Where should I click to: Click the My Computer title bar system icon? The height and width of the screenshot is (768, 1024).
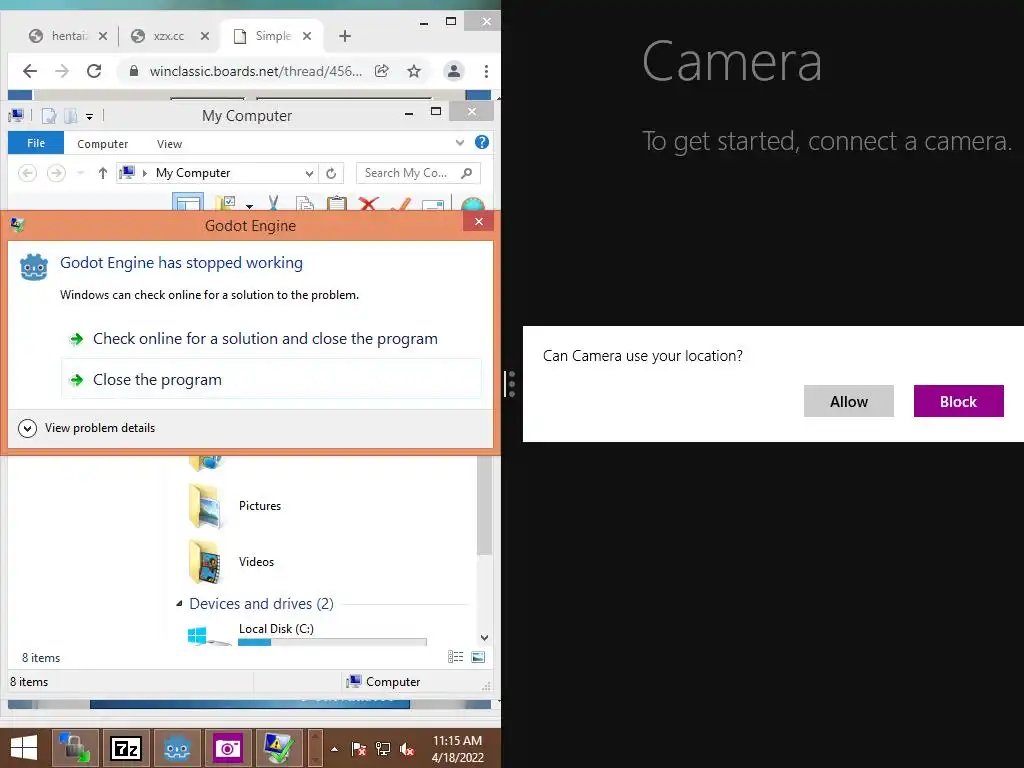coord(16,116)
